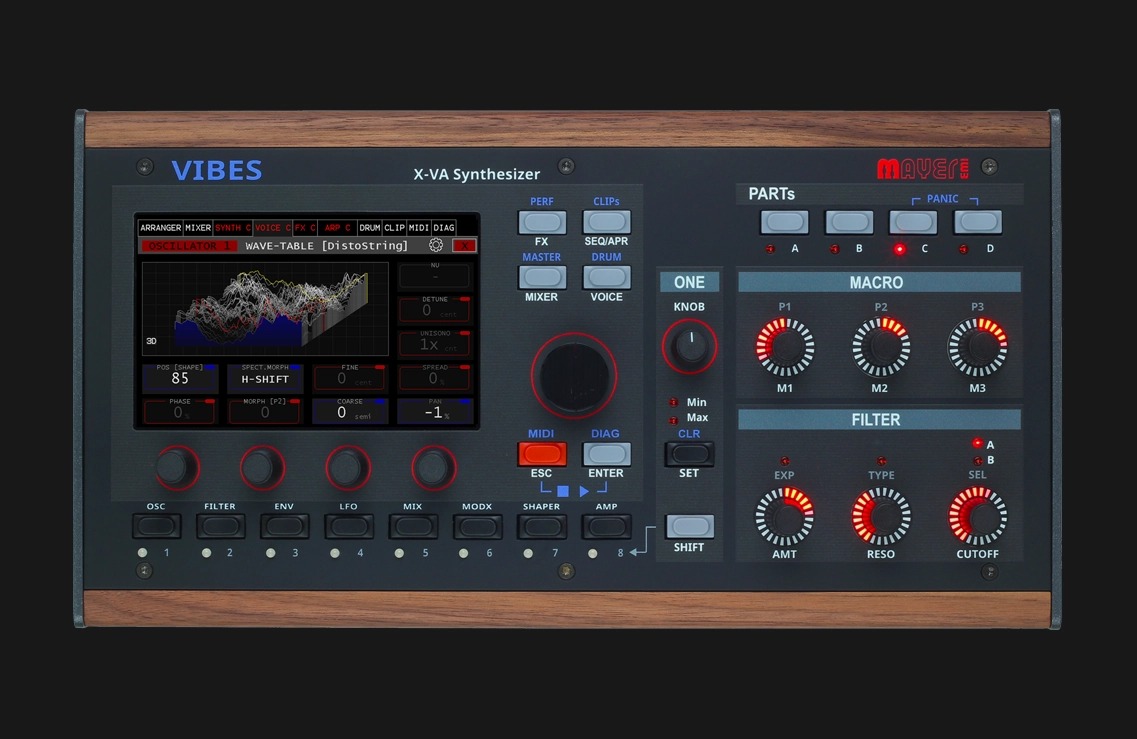The height and width of the screenshot is (739, 1137).
Task: Push the CLIPs / SEQ/APR button
Action: [x=606, y=222]
